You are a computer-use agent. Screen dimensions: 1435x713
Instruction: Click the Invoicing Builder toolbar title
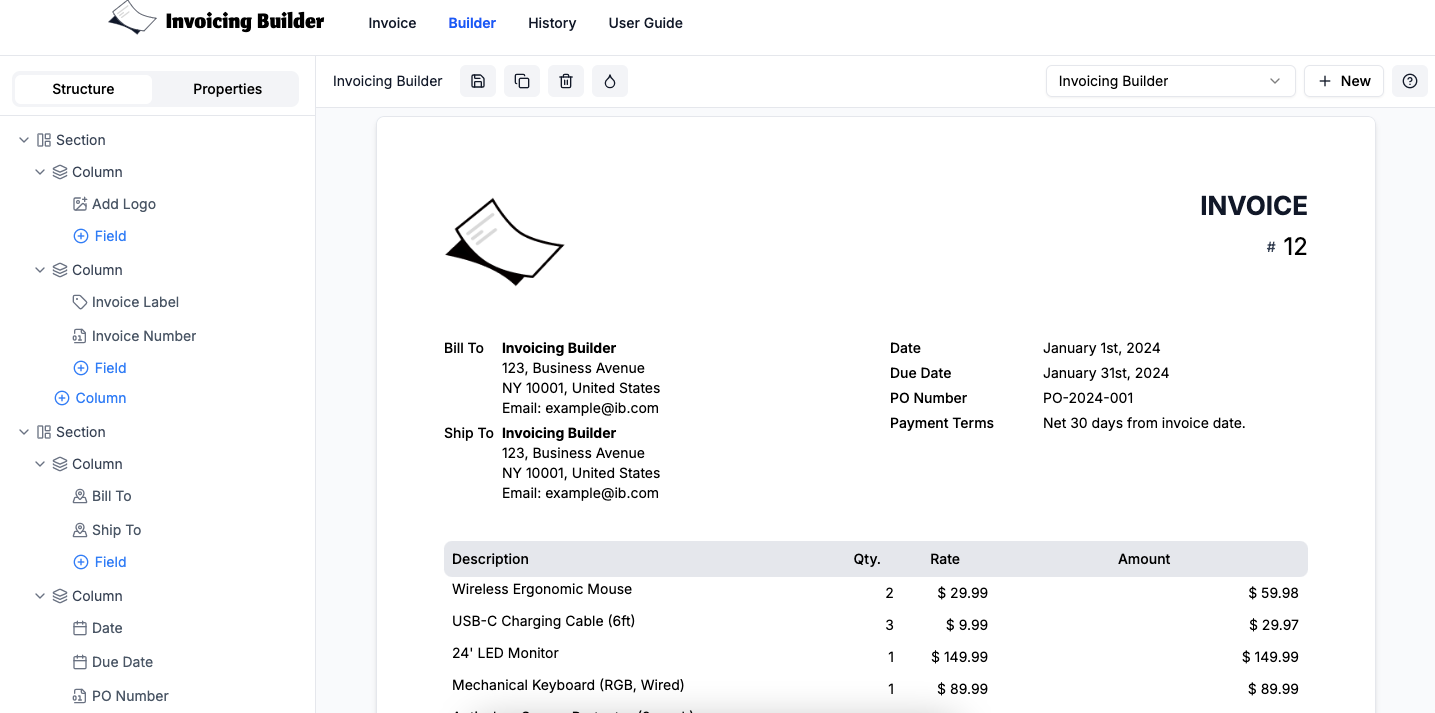388,81
